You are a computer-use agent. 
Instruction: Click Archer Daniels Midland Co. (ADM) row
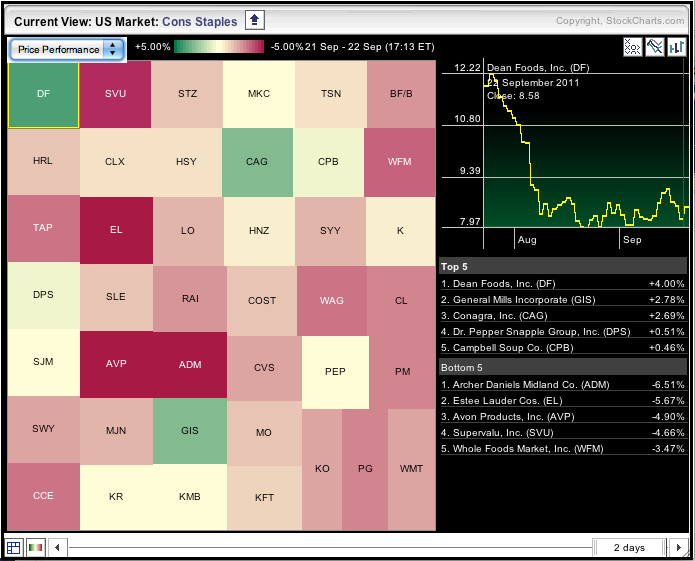point(563,385)
